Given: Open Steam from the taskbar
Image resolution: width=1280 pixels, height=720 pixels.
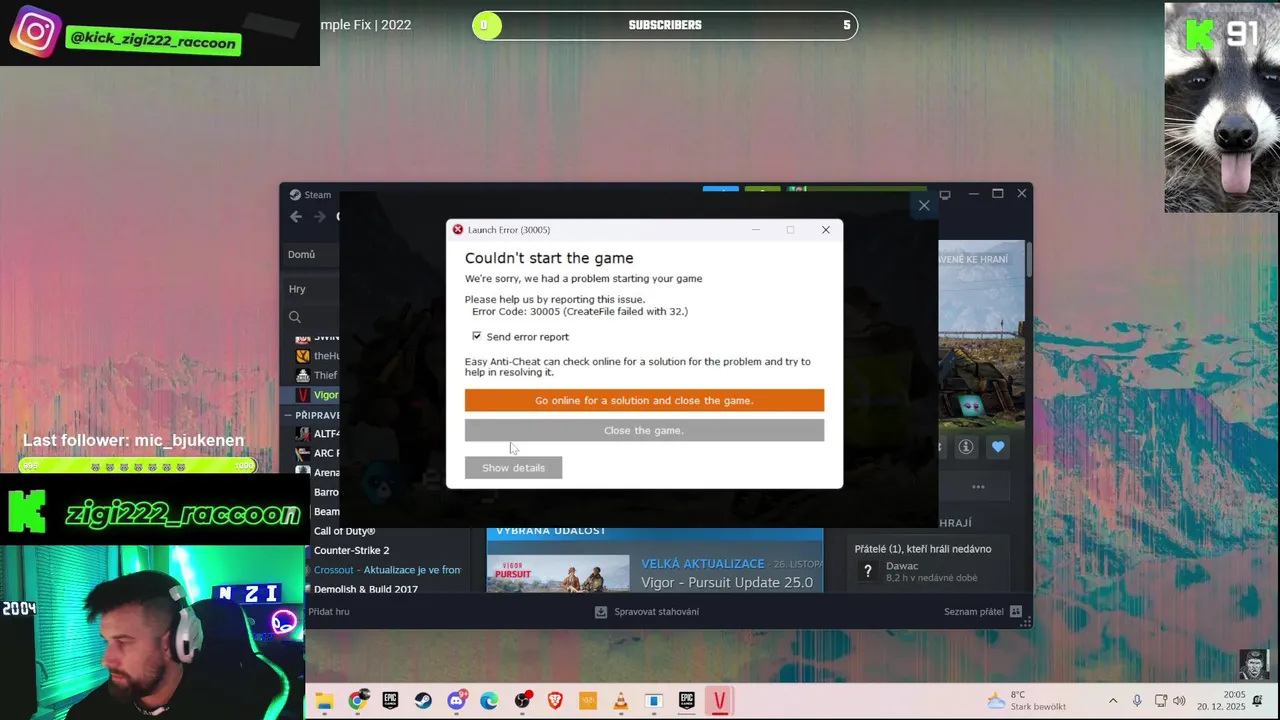Looking at the screenshot, I should tap(423, 701).
